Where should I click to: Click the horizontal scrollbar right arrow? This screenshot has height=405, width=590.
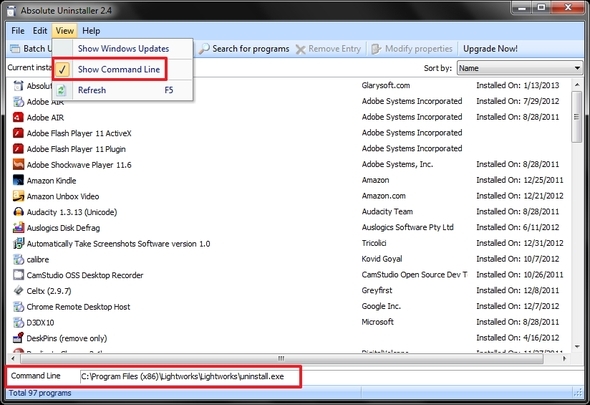pyautogui.click(x=564, y=358)
